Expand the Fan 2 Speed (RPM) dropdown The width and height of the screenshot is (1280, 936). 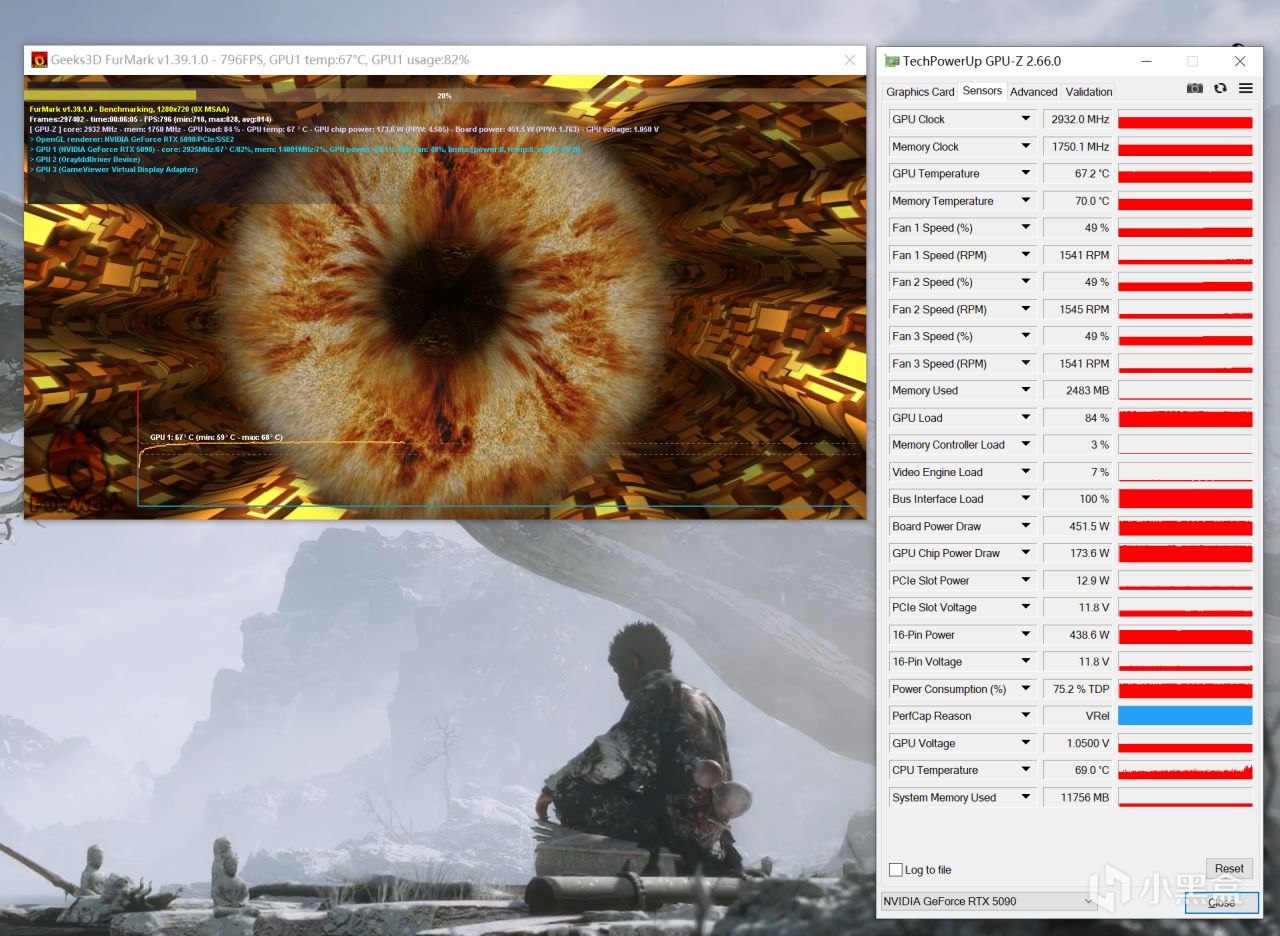(1025, 309)
